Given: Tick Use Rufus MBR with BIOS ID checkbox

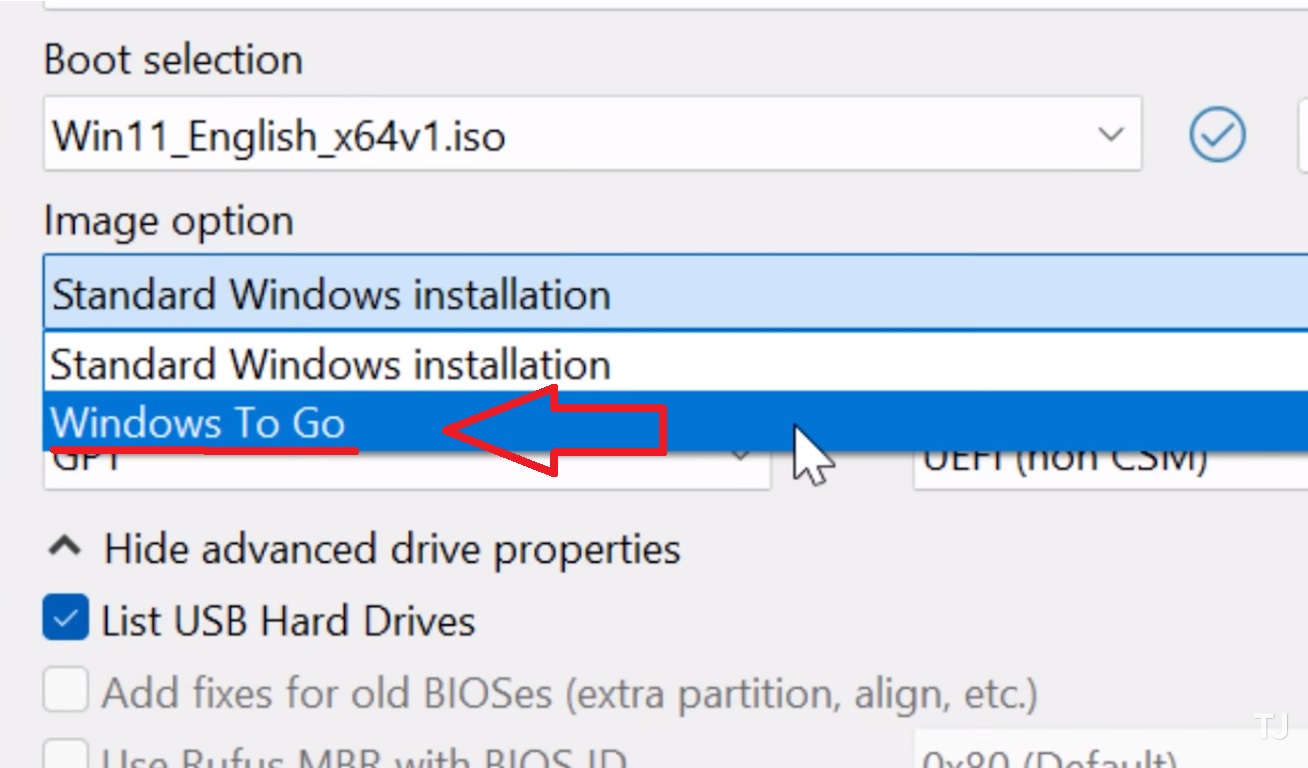Looking at the screenshot, I should click(x=65, y=754).
